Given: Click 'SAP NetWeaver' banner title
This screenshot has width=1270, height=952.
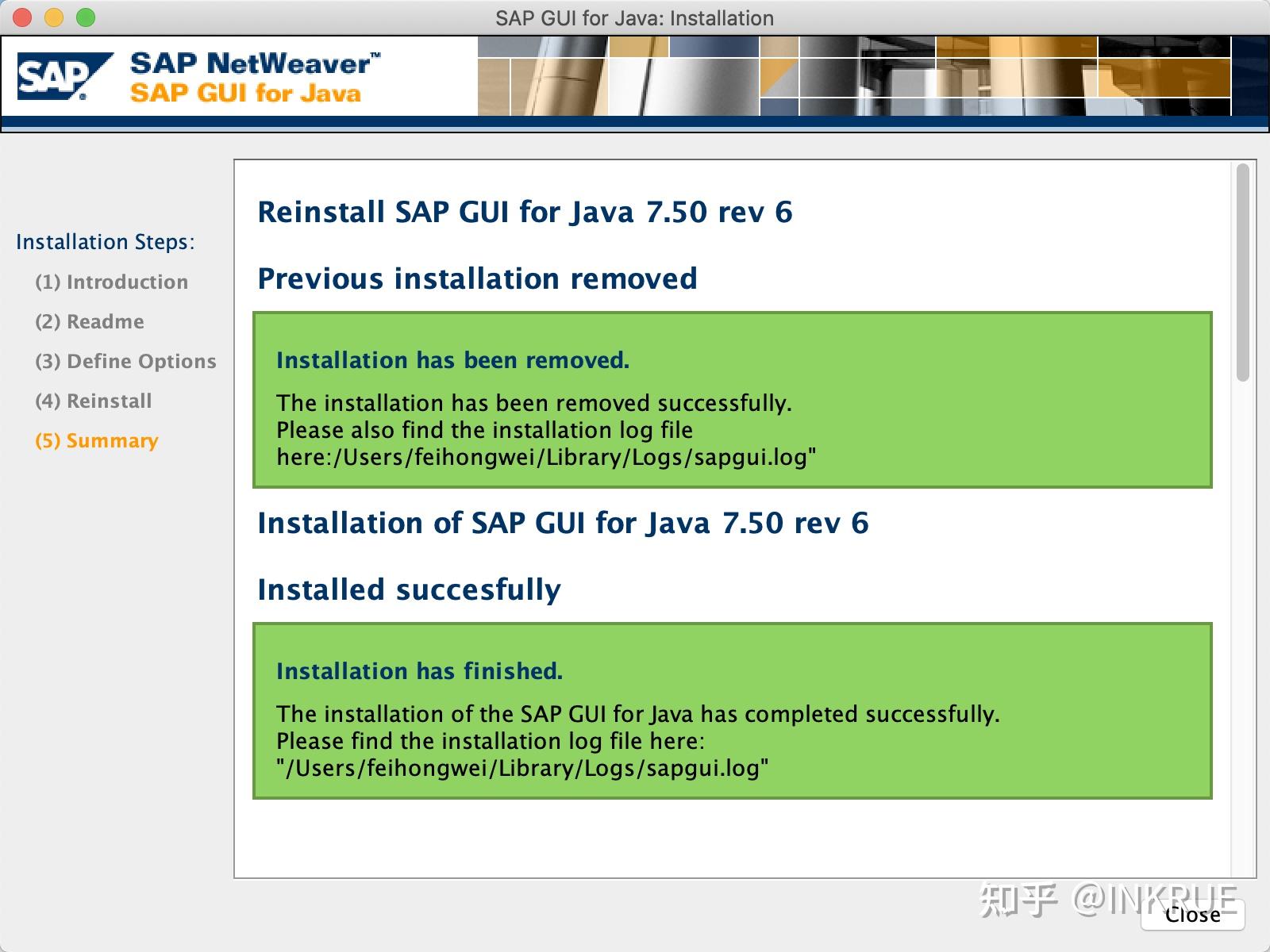Looking at the screenshot, I should click(256, 63).
